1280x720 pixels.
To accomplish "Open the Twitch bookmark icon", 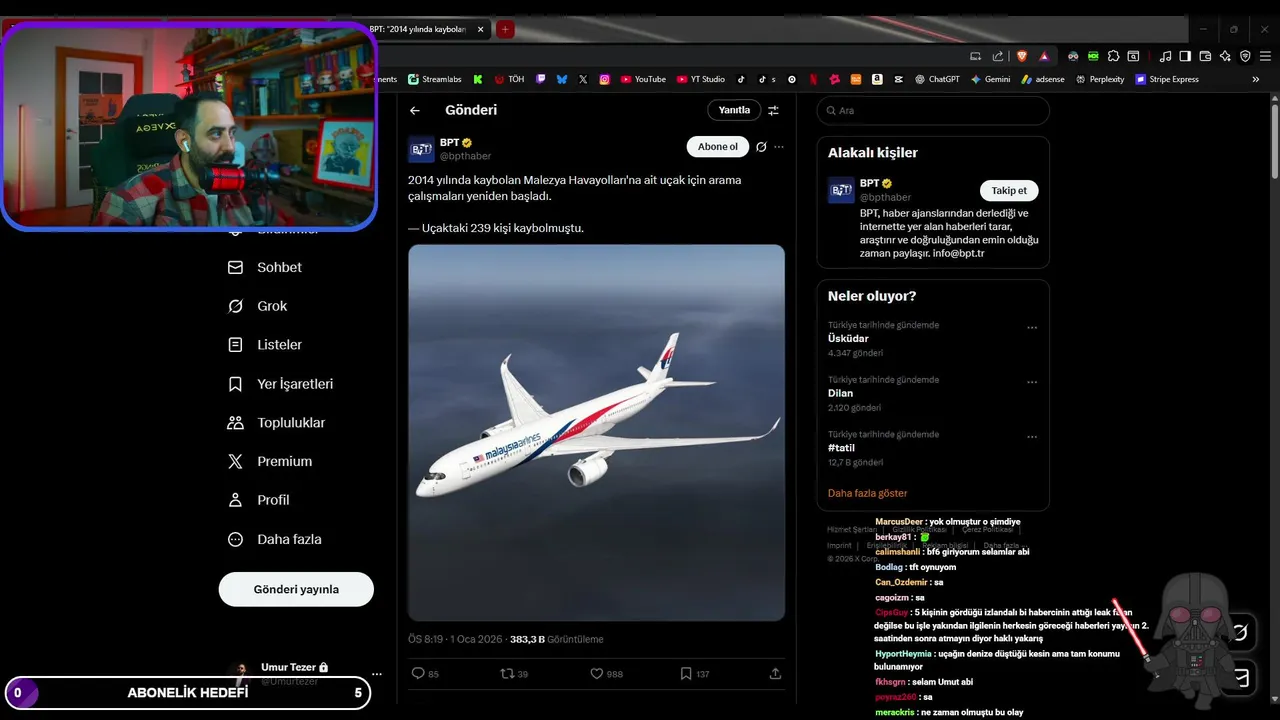I will coord(541,79).
